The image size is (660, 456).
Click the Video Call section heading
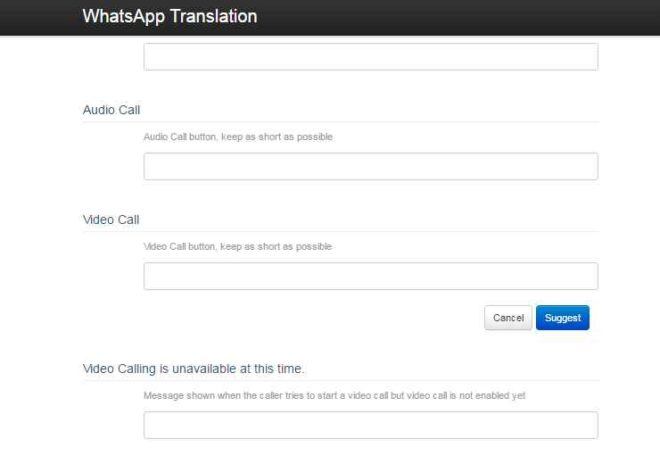point(111,219)
